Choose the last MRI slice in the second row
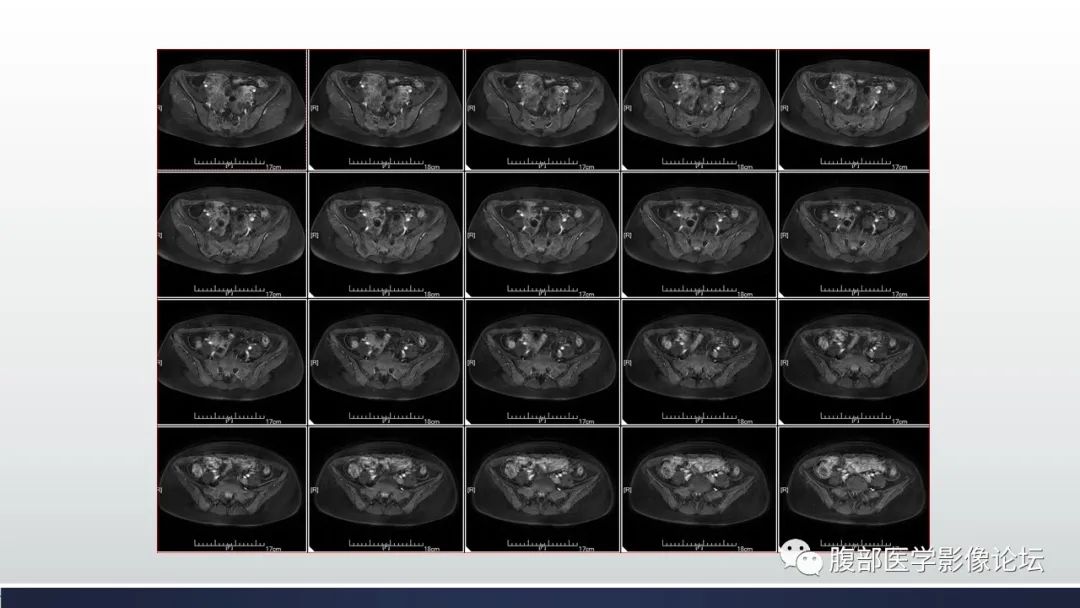This screenshot has height=608, width=1080. [x=853, y=232]
